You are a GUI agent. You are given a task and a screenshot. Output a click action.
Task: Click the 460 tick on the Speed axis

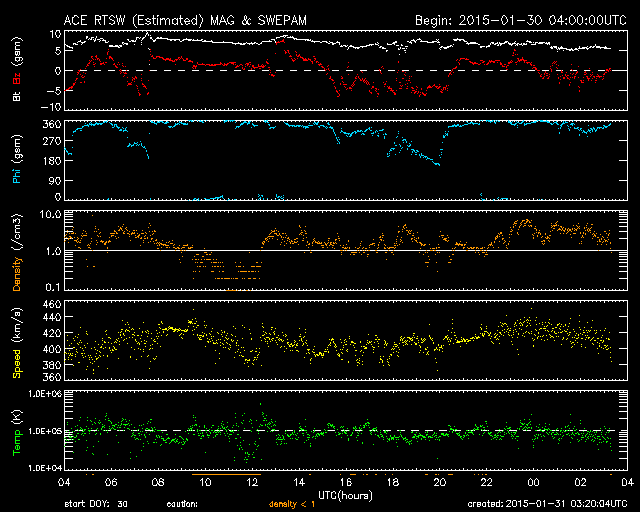click(50, 303)
